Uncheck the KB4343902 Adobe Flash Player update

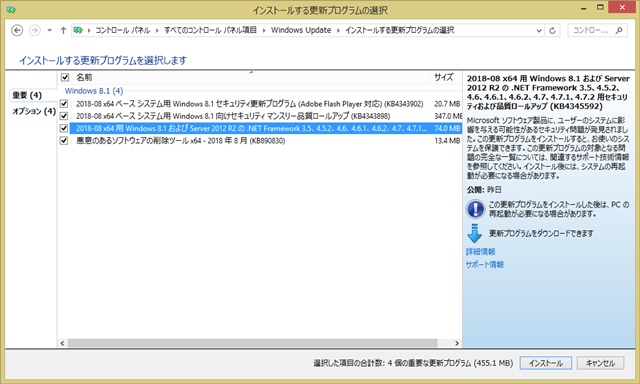[64, 104]
